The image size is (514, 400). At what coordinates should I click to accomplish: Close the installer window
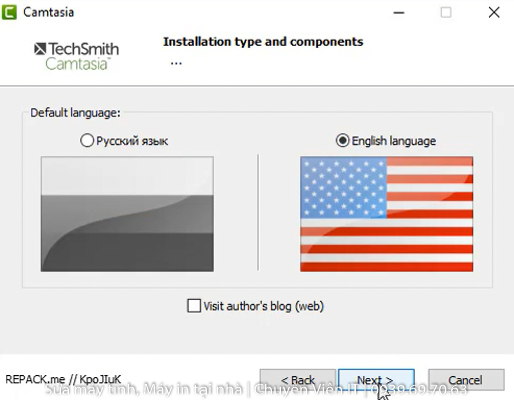494,13
